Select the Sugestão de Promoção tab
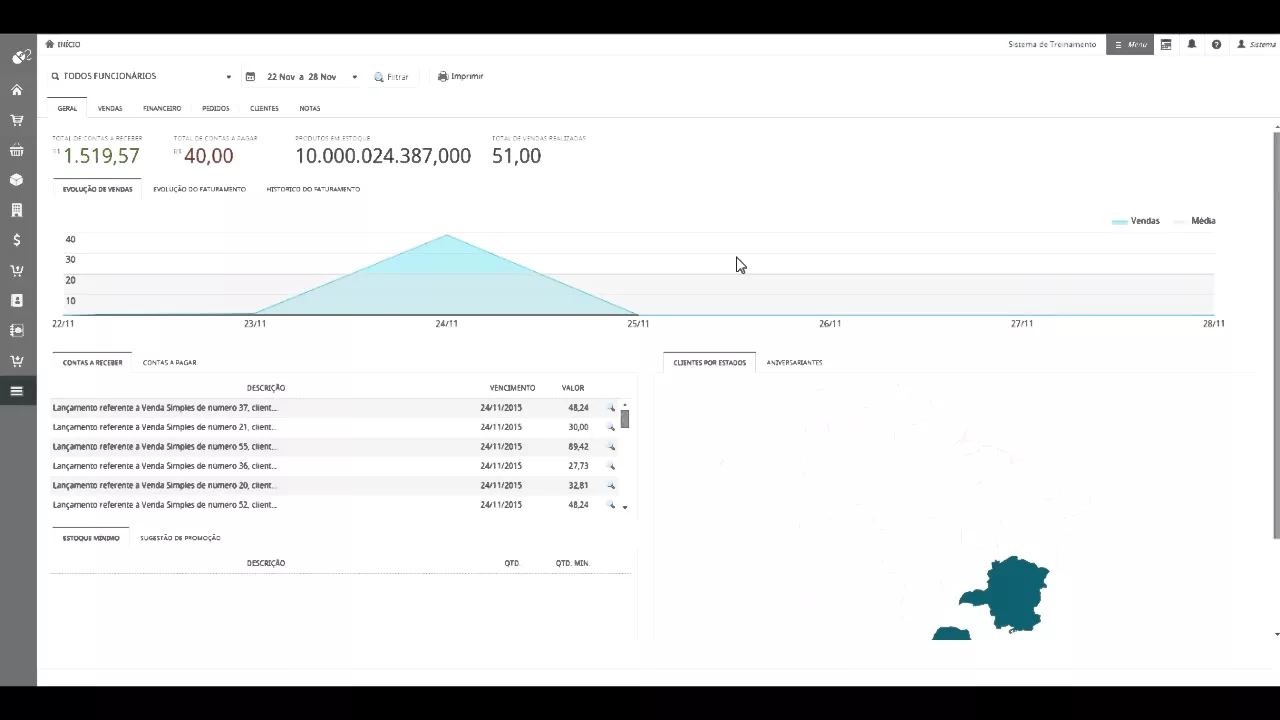Image resolution: width=1280 pixels, height=720 pixels. click(x=180, y=538)
